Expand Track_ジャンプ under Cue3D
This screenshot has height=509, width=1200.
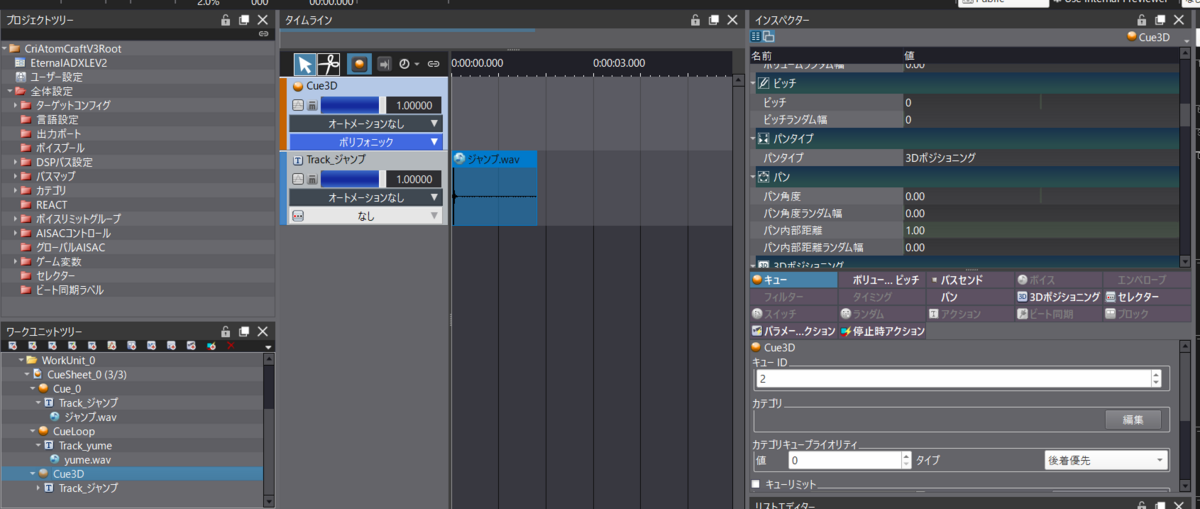coord(40,488)
